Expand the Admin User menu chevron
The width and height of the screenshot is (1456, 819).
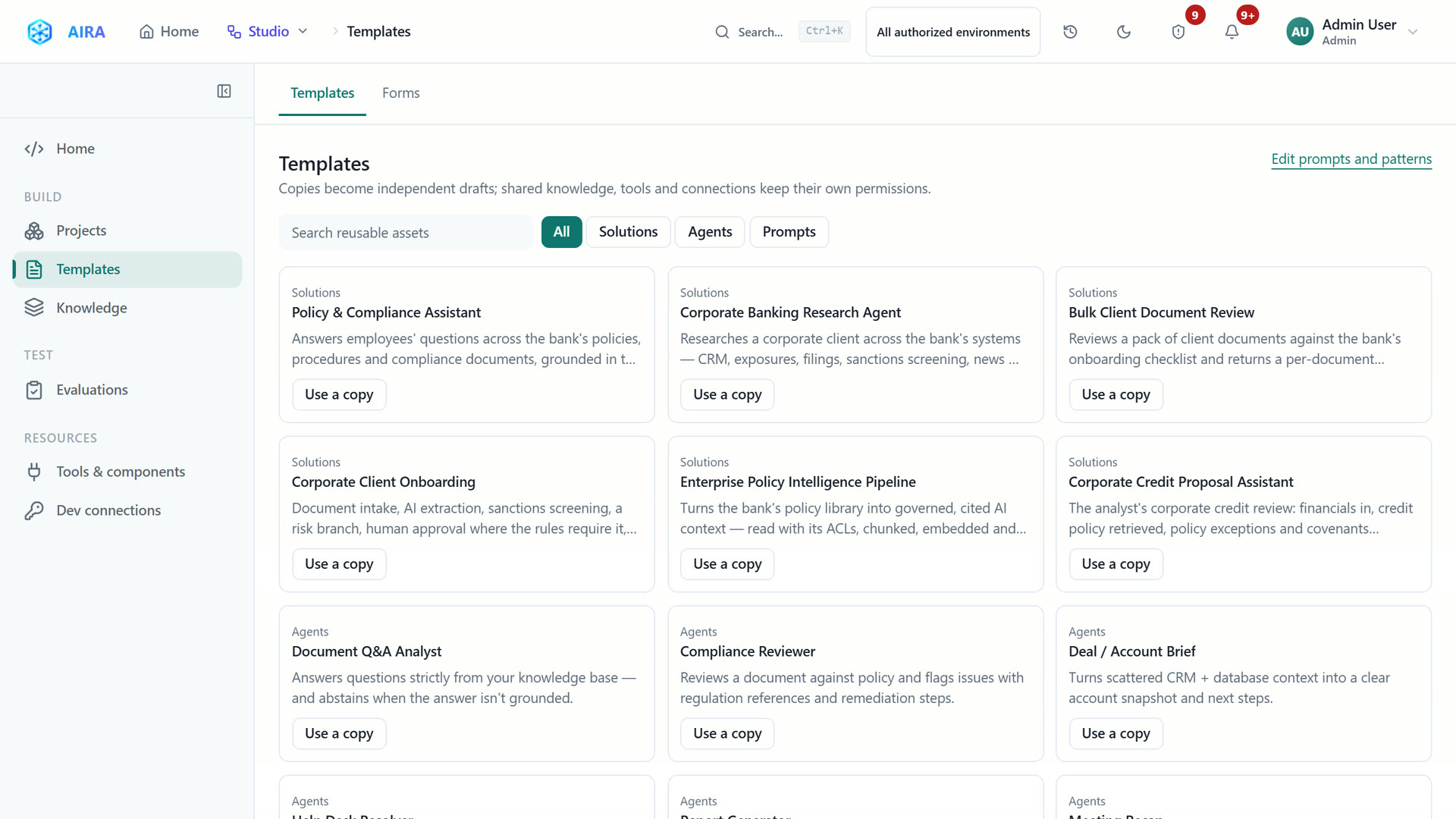1413,32
